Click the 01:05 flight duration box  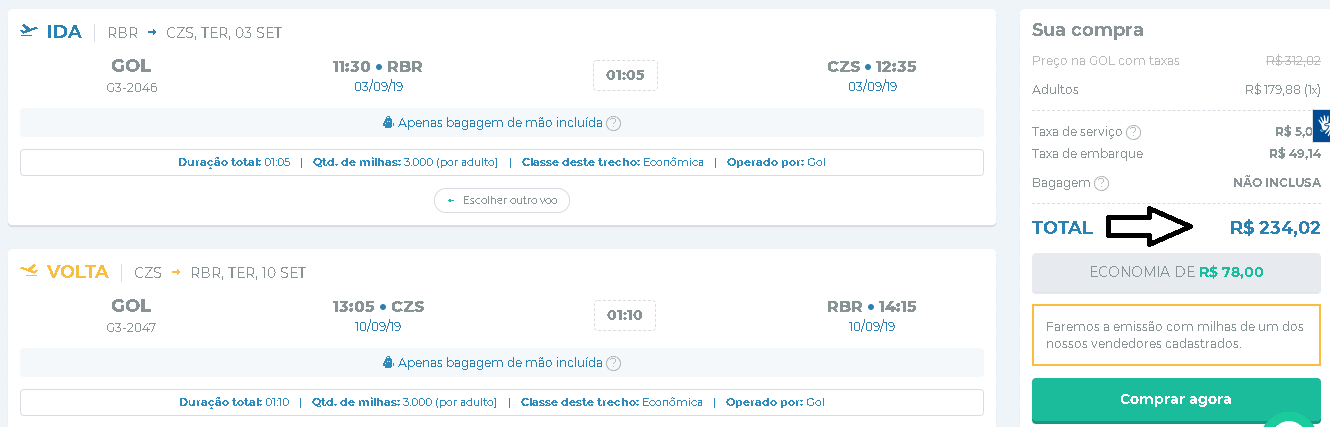pyautogui.click(x=625, y=75)
